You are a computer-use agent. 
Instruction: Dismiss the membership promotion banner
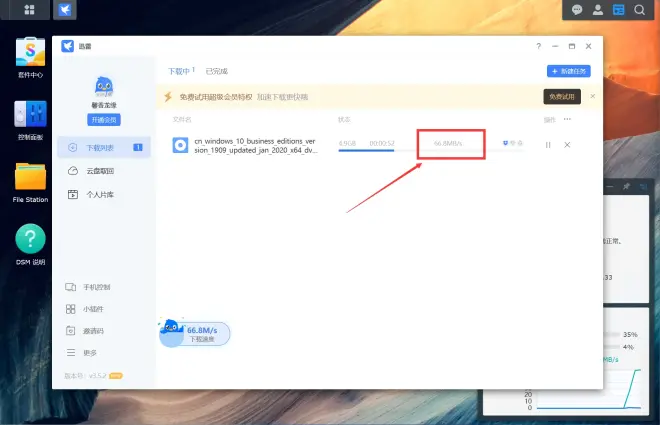(x=593, y=96)
